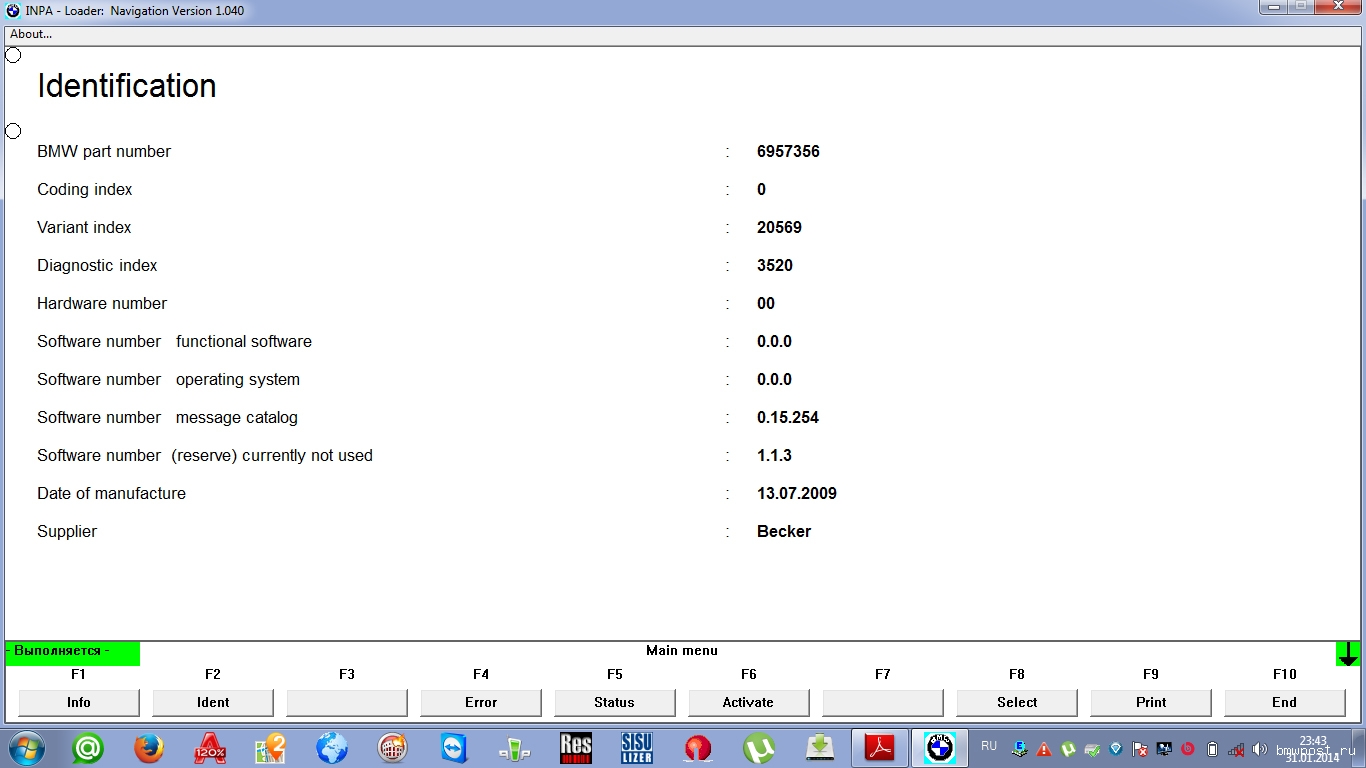
Task: Open the Windows Start menu
Action: (27, 748)
